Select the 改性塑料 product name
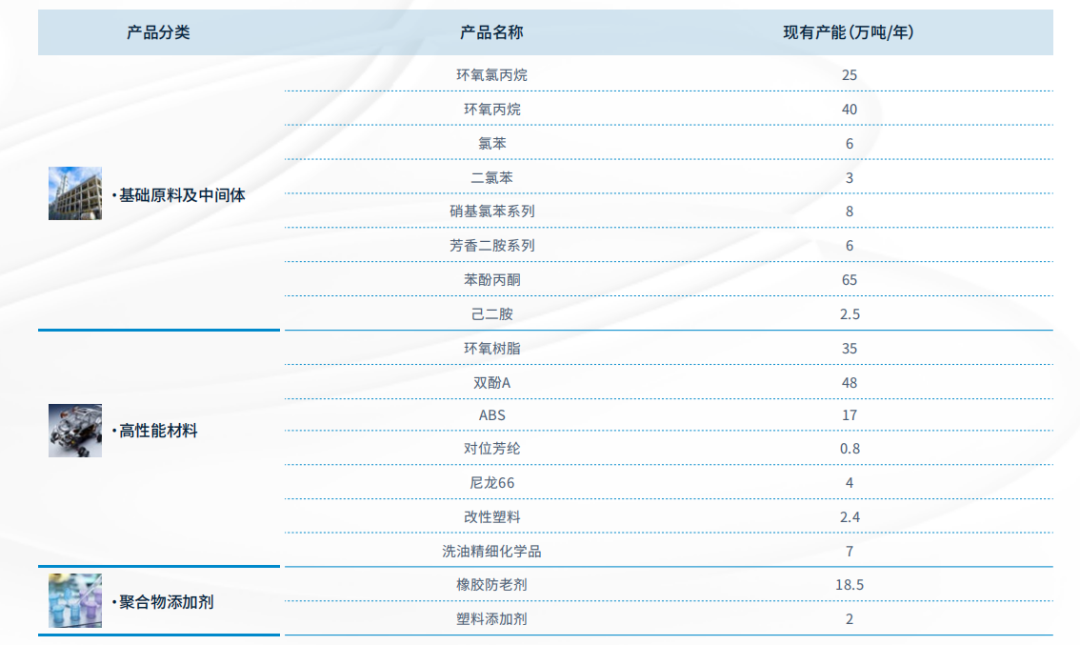The height and width of the screenshot is (645, 1080). (x=492, y=517)
